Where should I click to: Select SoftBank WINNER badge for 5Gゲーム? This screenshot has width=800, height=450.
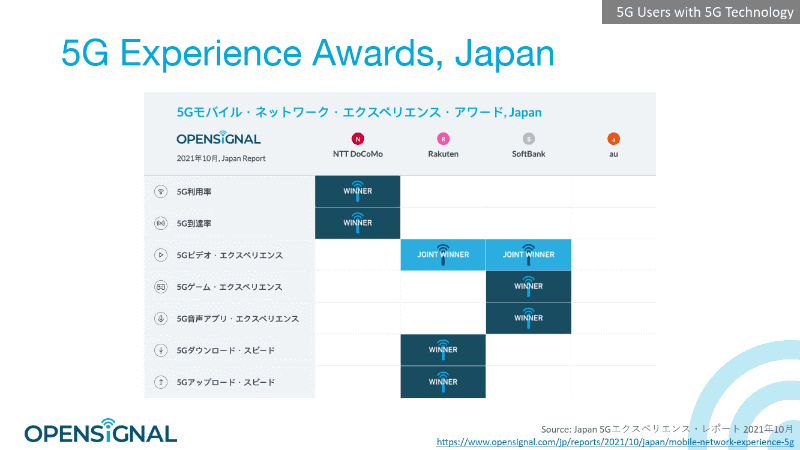pos(529,286)
